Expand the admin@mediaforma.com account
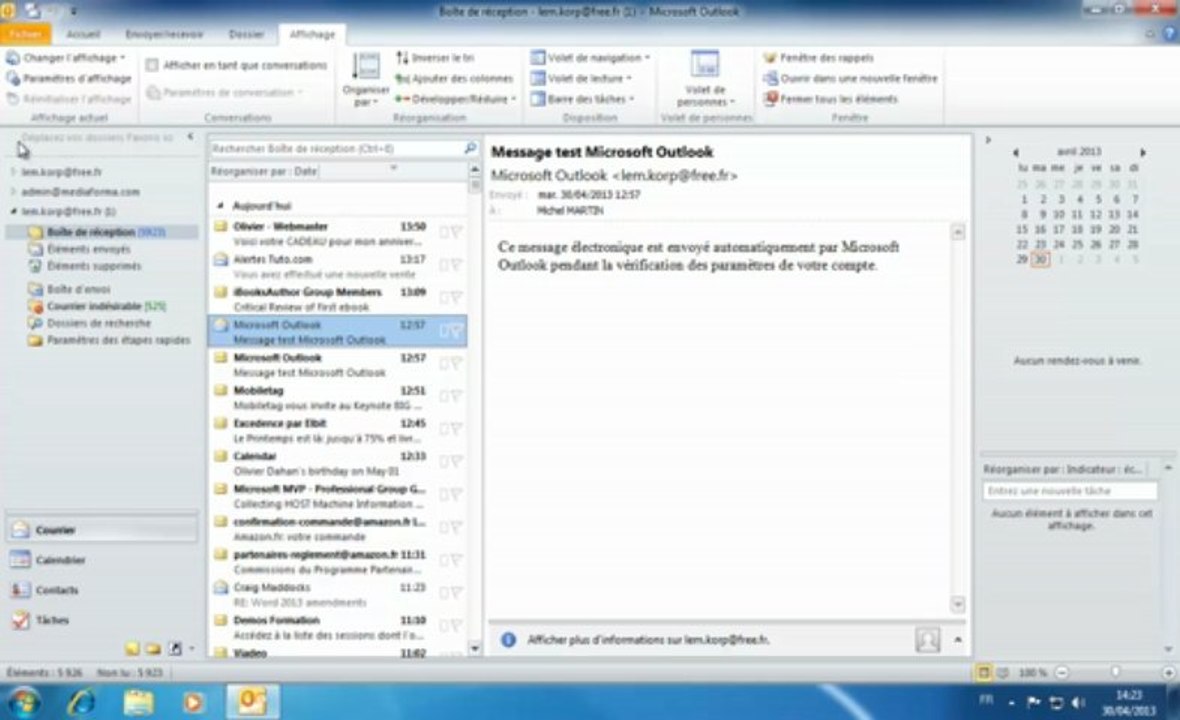The image size is (1180, 720). click(14, 192)
